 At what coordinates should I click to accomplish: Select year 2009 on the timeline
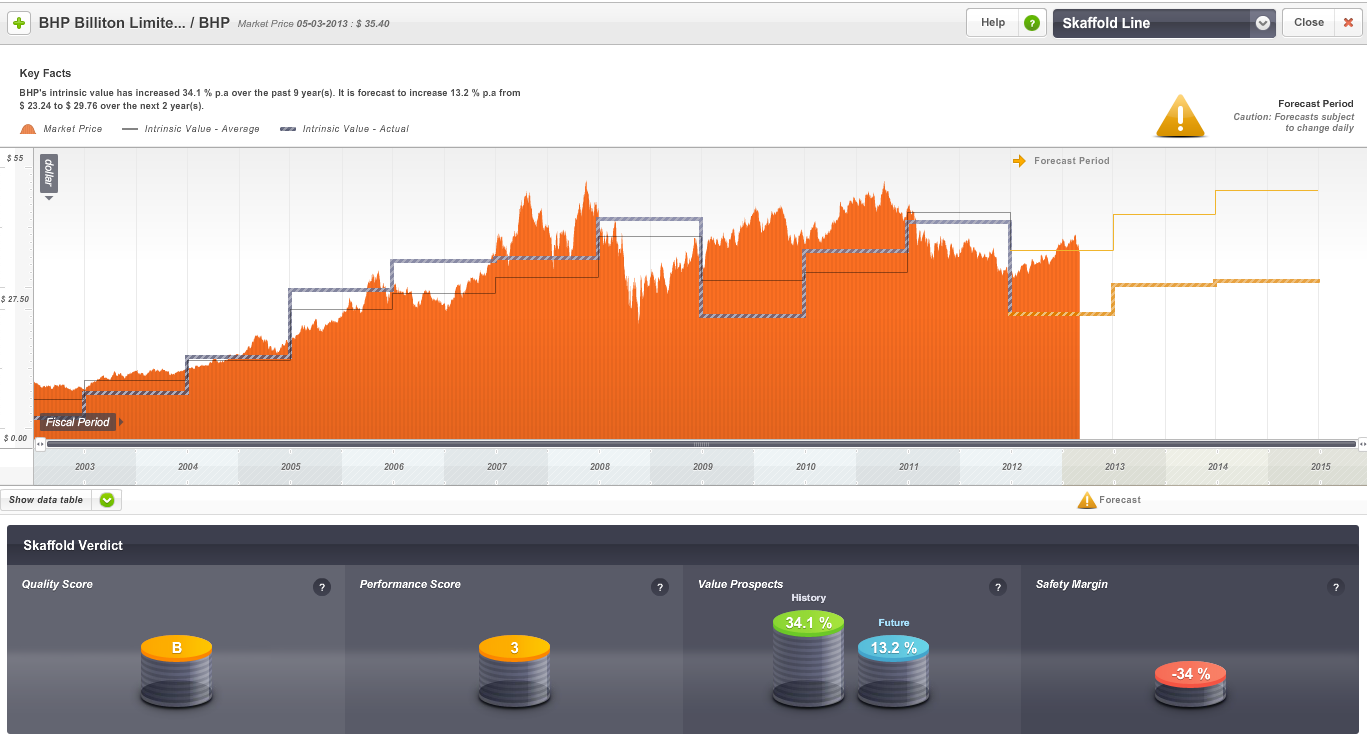[703, 467]
